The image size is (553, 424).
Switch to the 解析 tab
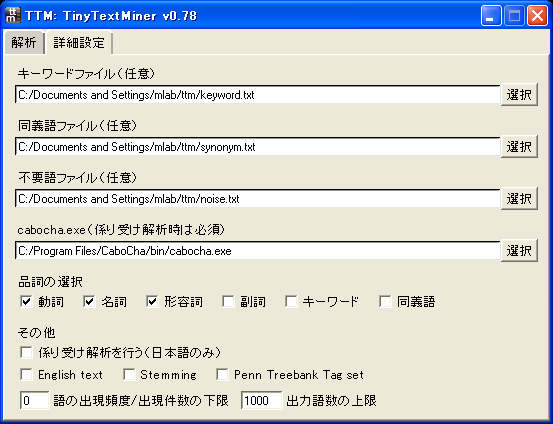click(x=24, y=43)
